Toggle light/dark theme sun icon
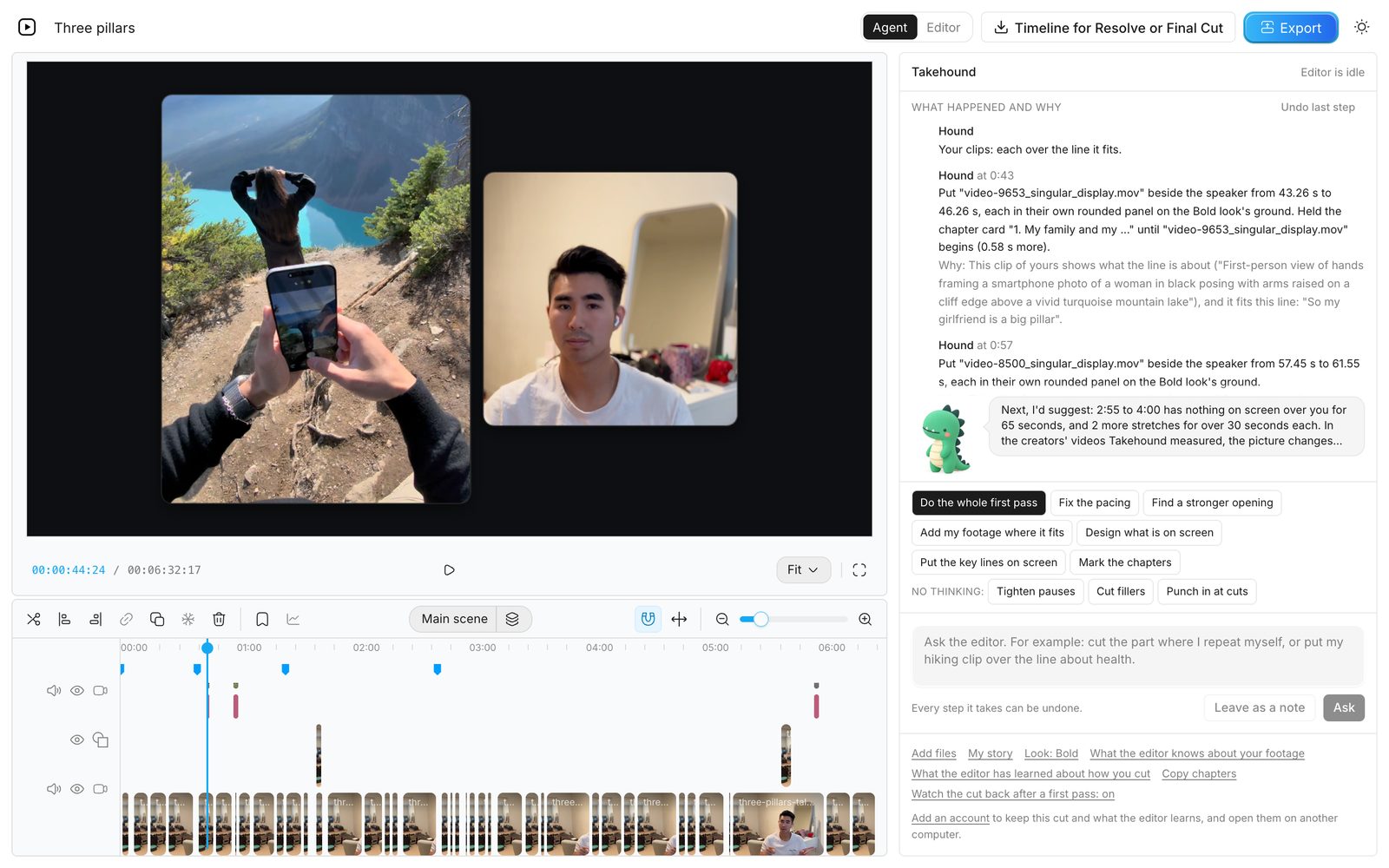Viewport: 1389px width, 868px height. [x=1362, y=28]
